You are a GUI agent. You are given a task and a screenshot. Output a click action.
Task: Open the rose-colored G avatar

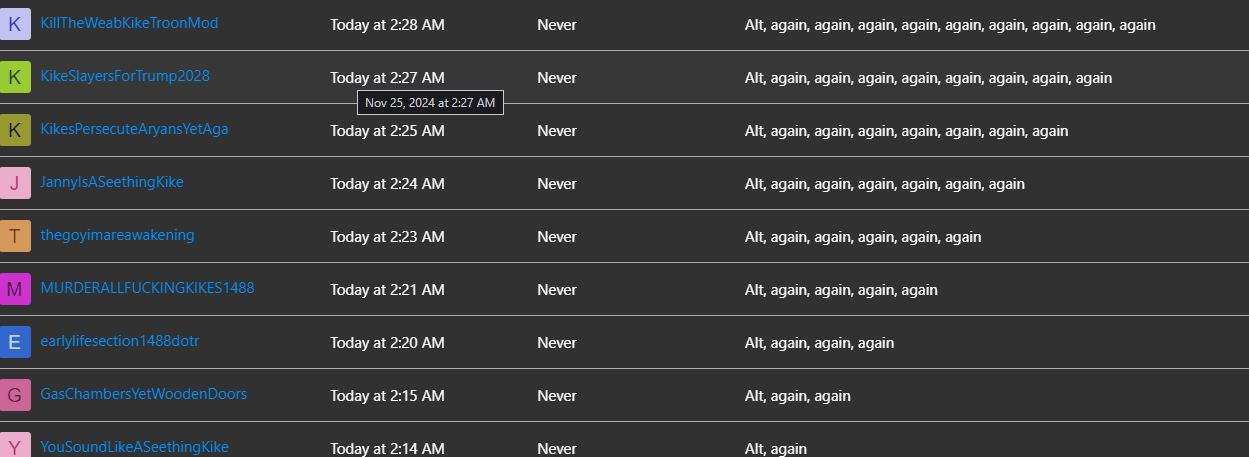pyautogui.click(x=14, y=394)
